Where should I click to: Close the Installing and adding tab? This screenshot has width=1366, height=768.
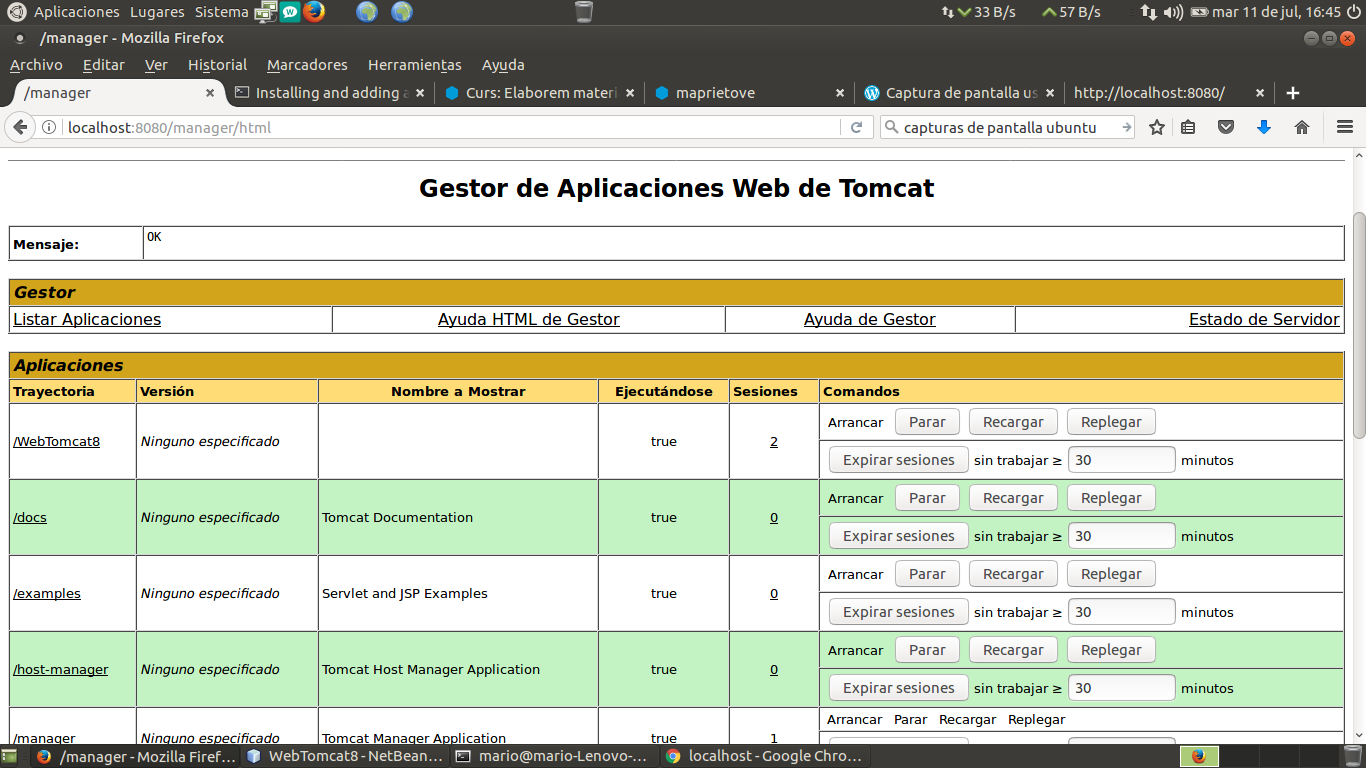pos(420,93)
